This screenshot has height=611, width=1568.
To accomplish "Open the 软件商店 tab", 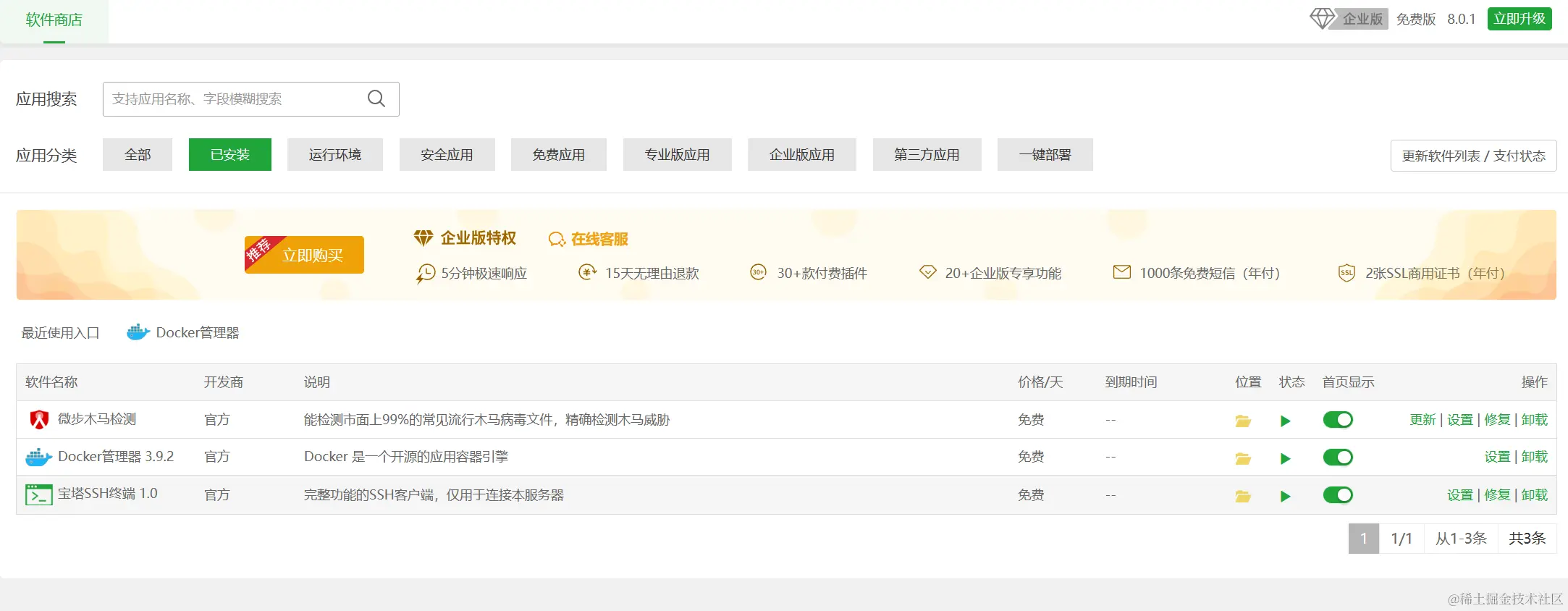I will coord(54,20).
